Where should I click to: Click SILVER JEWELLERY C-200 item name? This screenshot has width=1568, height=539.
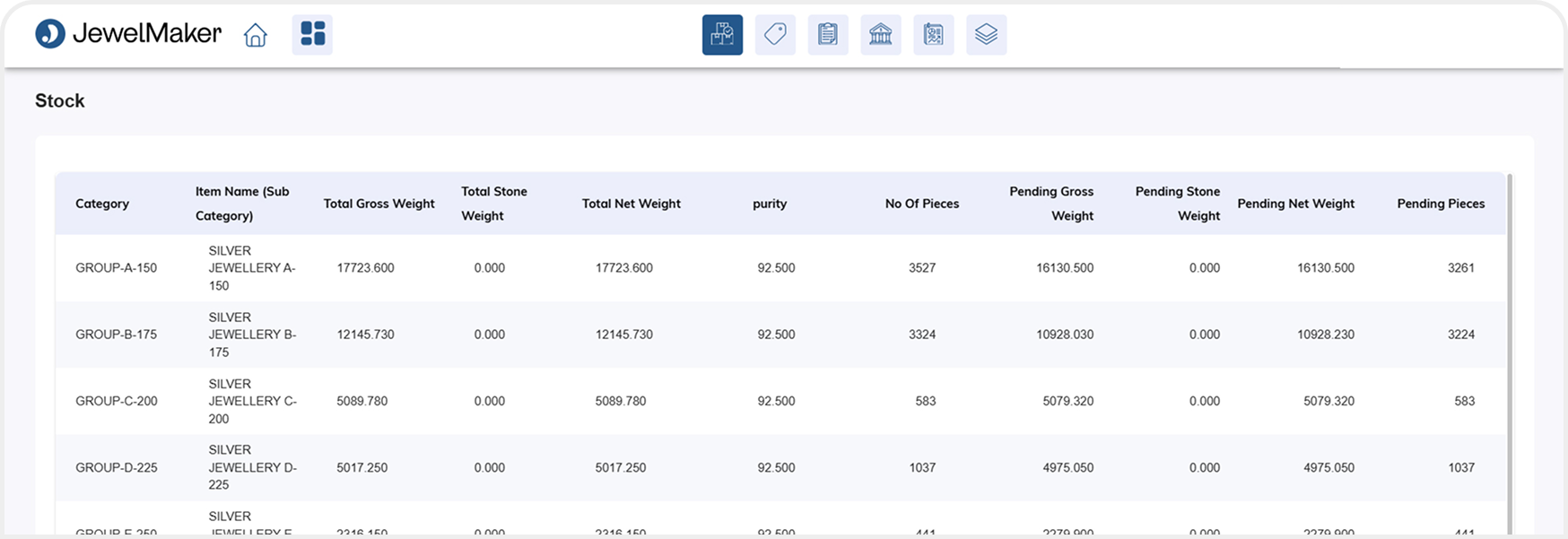tap(252, 401)
